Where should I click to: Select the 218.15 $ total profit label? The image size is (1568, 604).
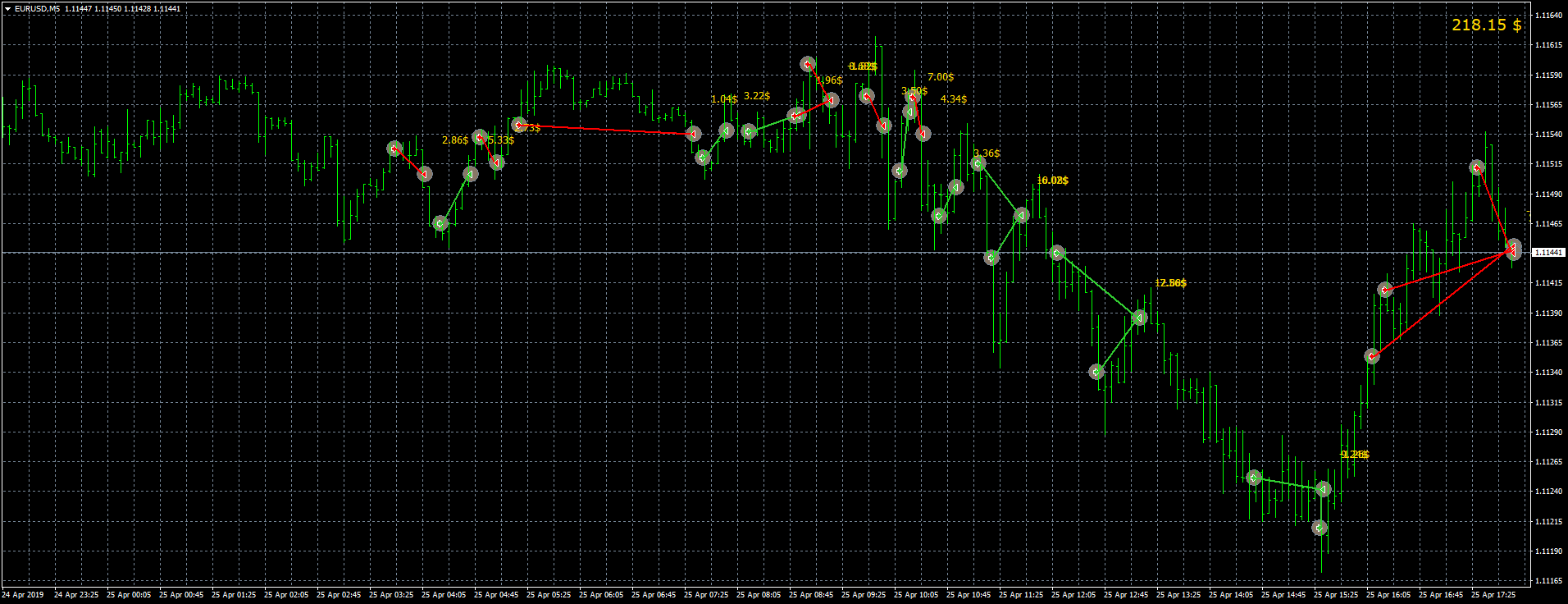coord(1487,25)
